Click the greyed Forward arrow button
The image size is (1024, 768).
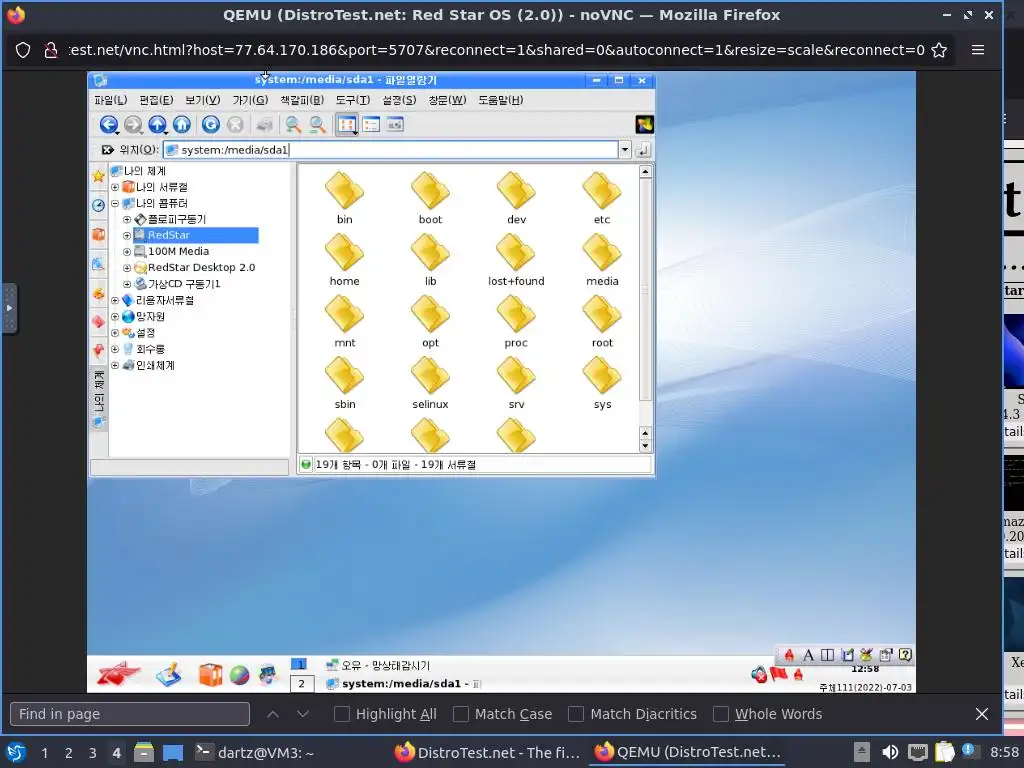tap(133, 125)
